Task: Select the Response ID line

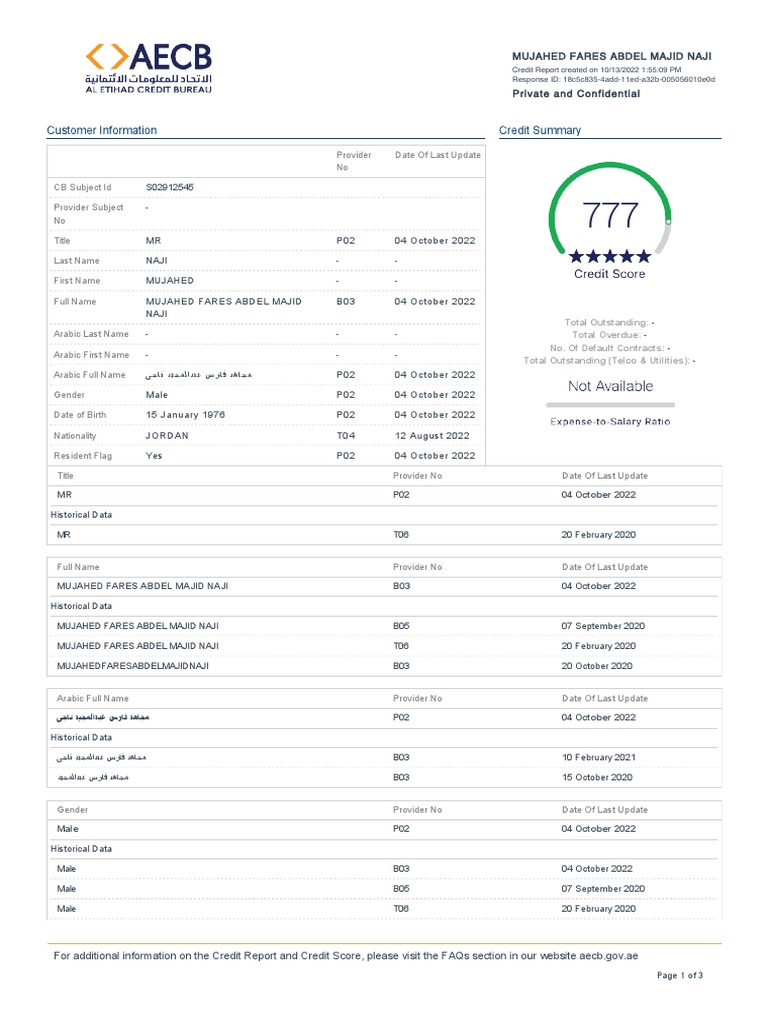Action: (x=613, y=79)
